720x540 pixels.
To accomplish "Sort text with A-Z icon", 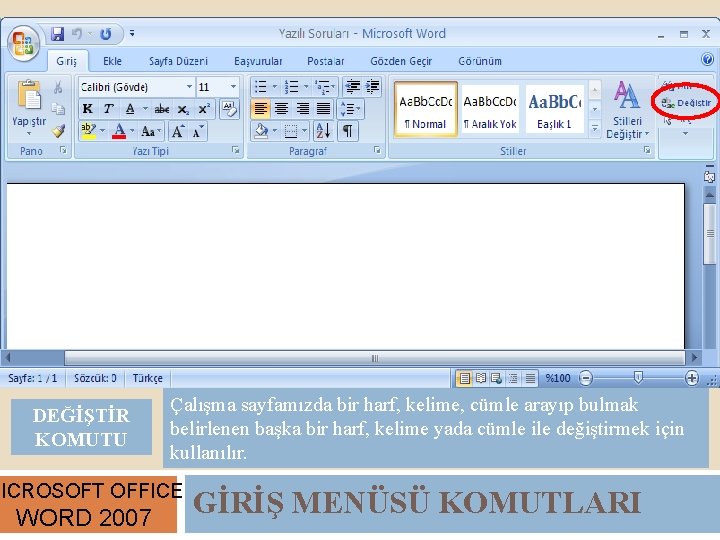I will pyautogui.click(x=323, y=131).
